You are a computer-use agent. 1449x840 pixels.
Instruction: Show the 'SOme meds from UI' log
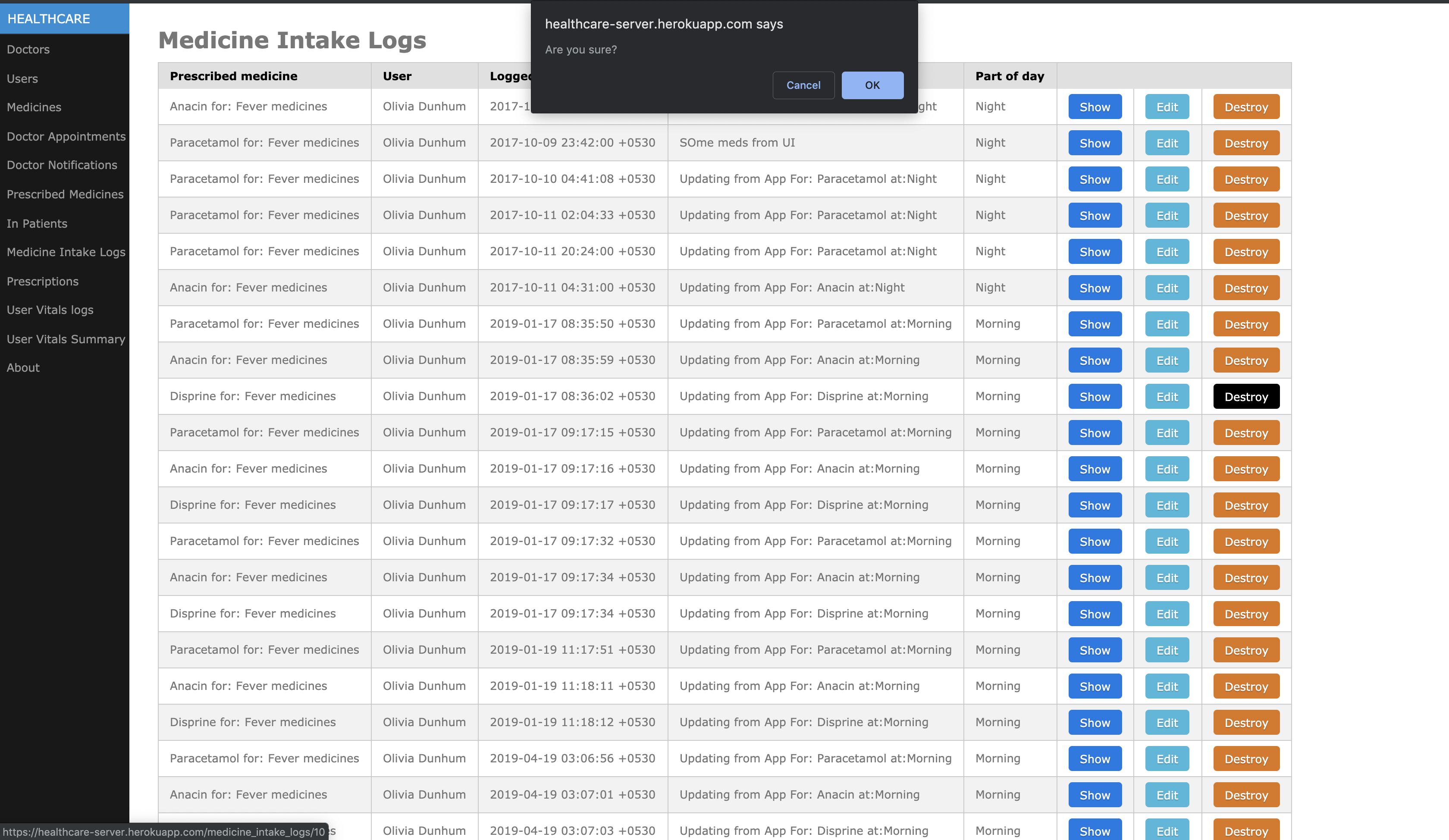click(1094, 143)
